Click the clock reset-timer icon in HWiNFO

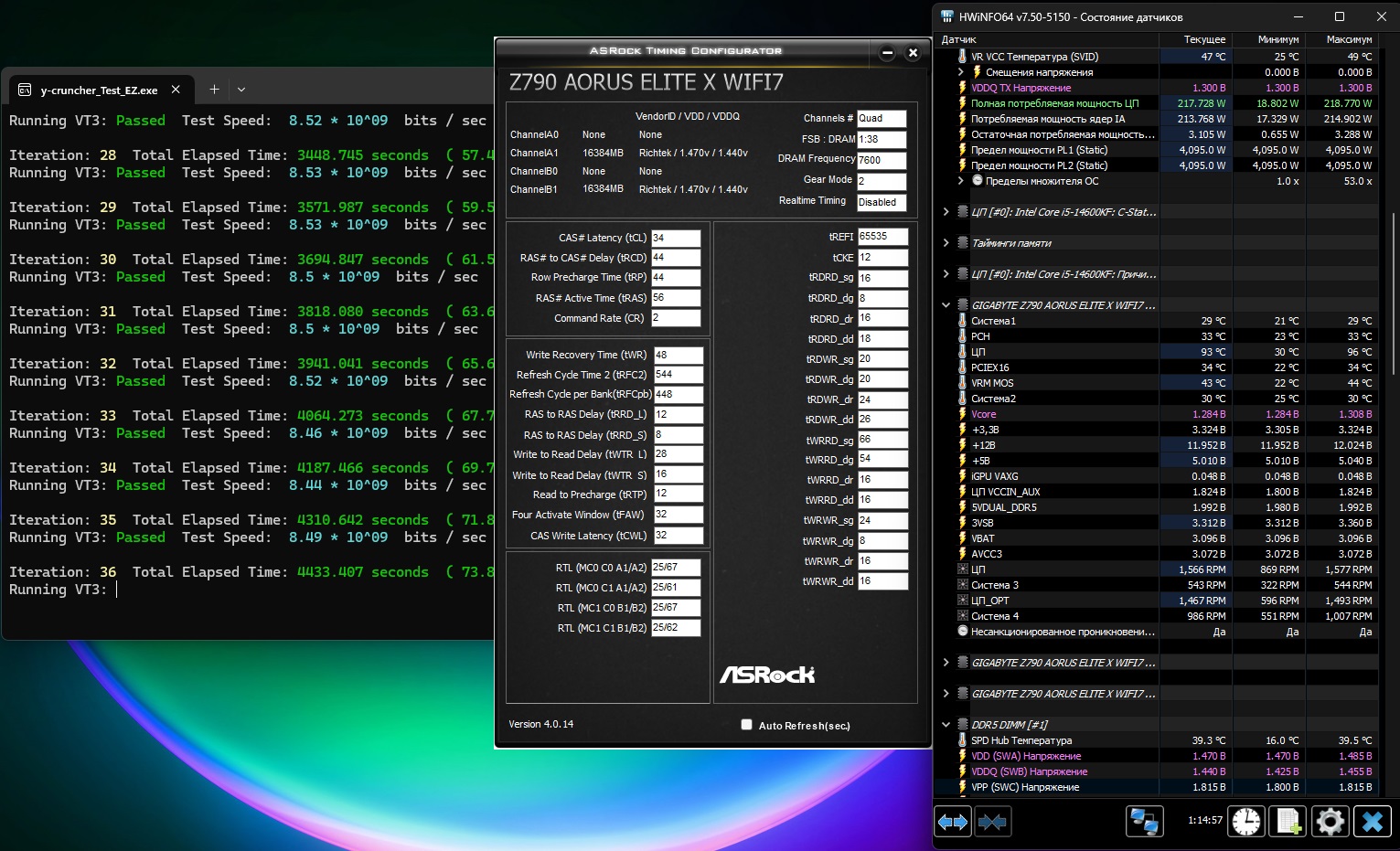tap(1245, 822)
